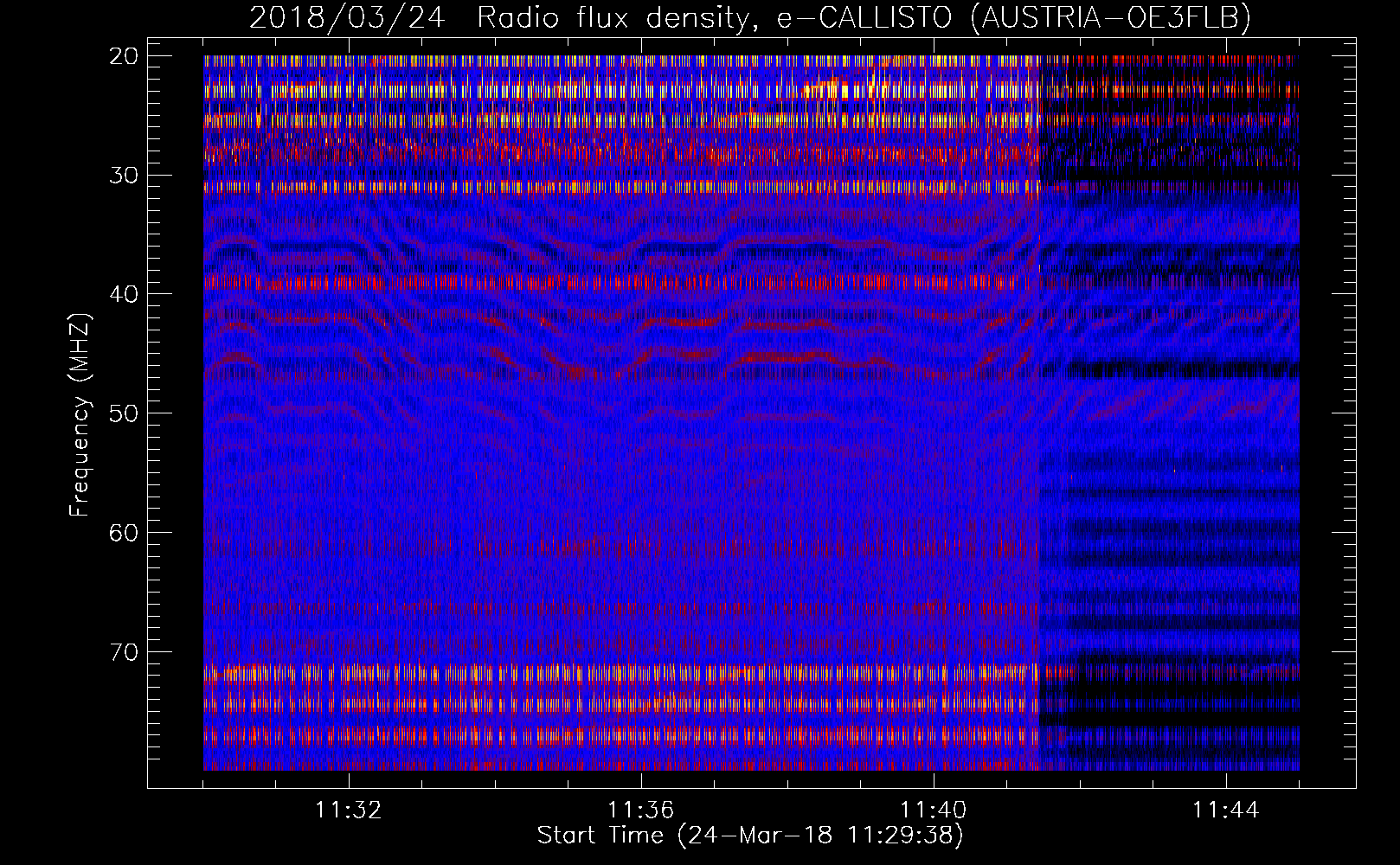Viewport: 1400px width, 865px height.
Task: Click the 11:40 time tick label
Action: [x=933, y=811]
